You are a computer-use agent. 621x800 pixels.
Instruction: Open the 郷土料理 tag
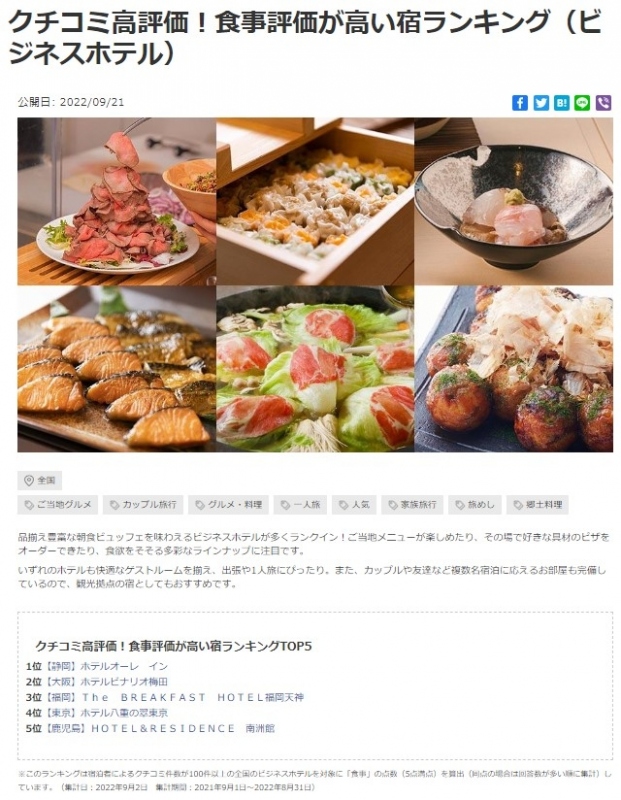coord(537,505)
